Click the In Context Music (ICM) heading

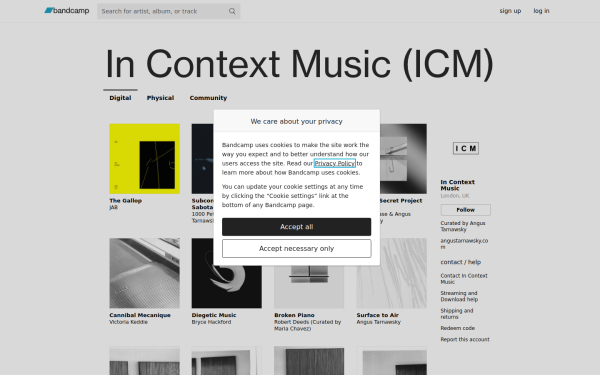click(x=300, y=64)
